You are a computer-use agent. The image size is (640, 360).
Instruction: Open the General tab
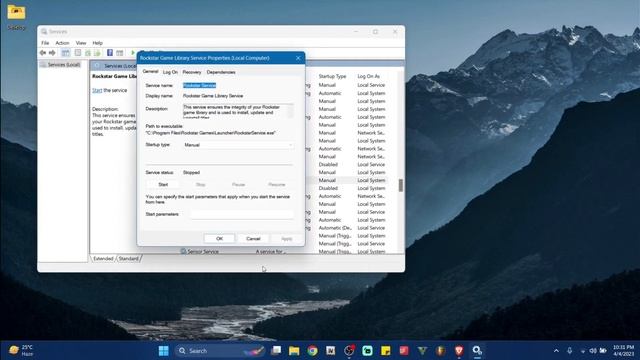150,71
